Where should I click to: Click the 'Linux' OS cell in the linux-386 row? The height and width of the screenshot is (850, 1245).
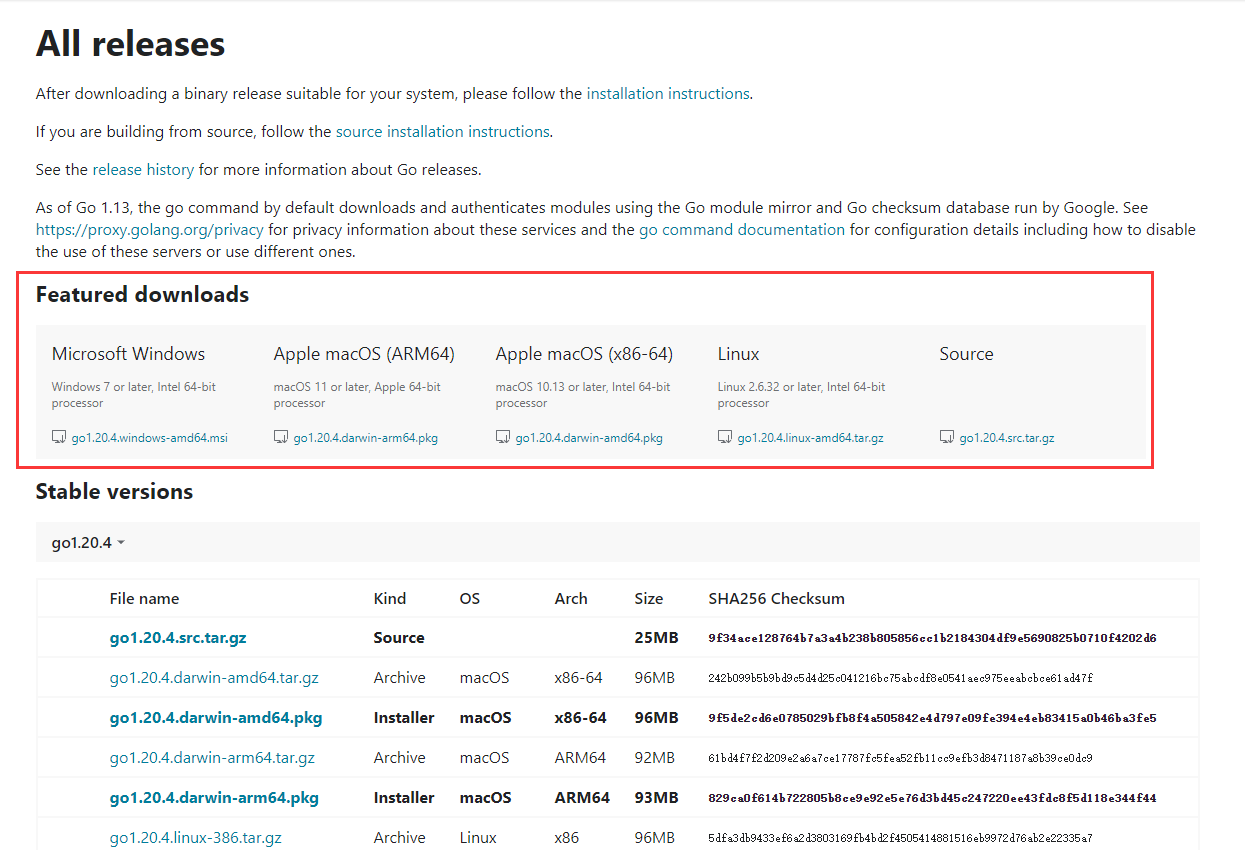[478, 837]
